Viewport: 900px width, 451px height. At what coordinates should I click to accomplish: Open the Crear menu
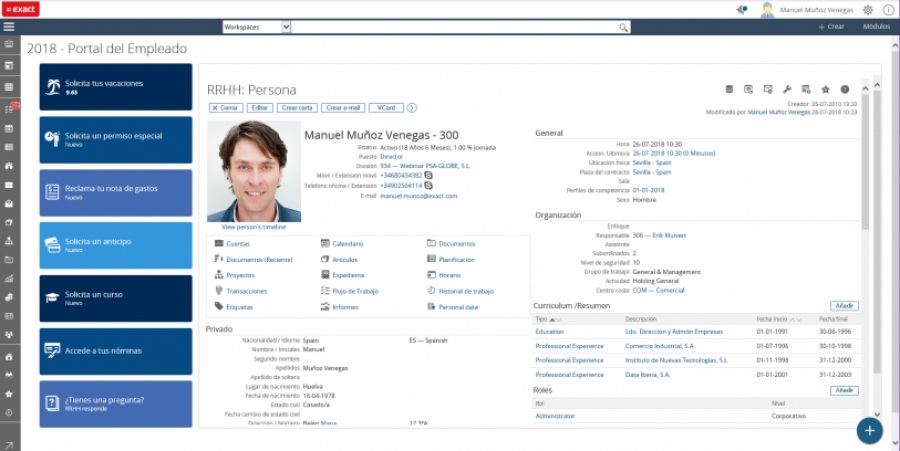(832, 27)
